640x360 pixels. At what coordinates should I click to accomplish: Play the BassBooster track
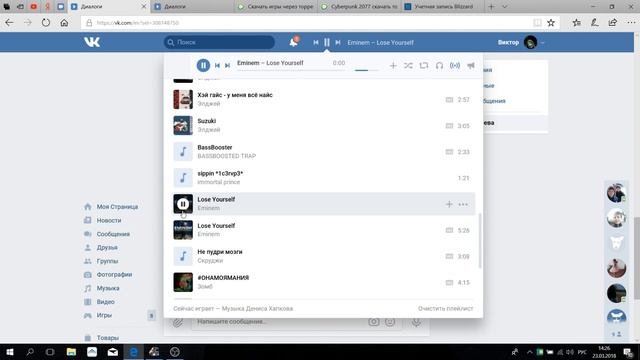pos(183,151)
